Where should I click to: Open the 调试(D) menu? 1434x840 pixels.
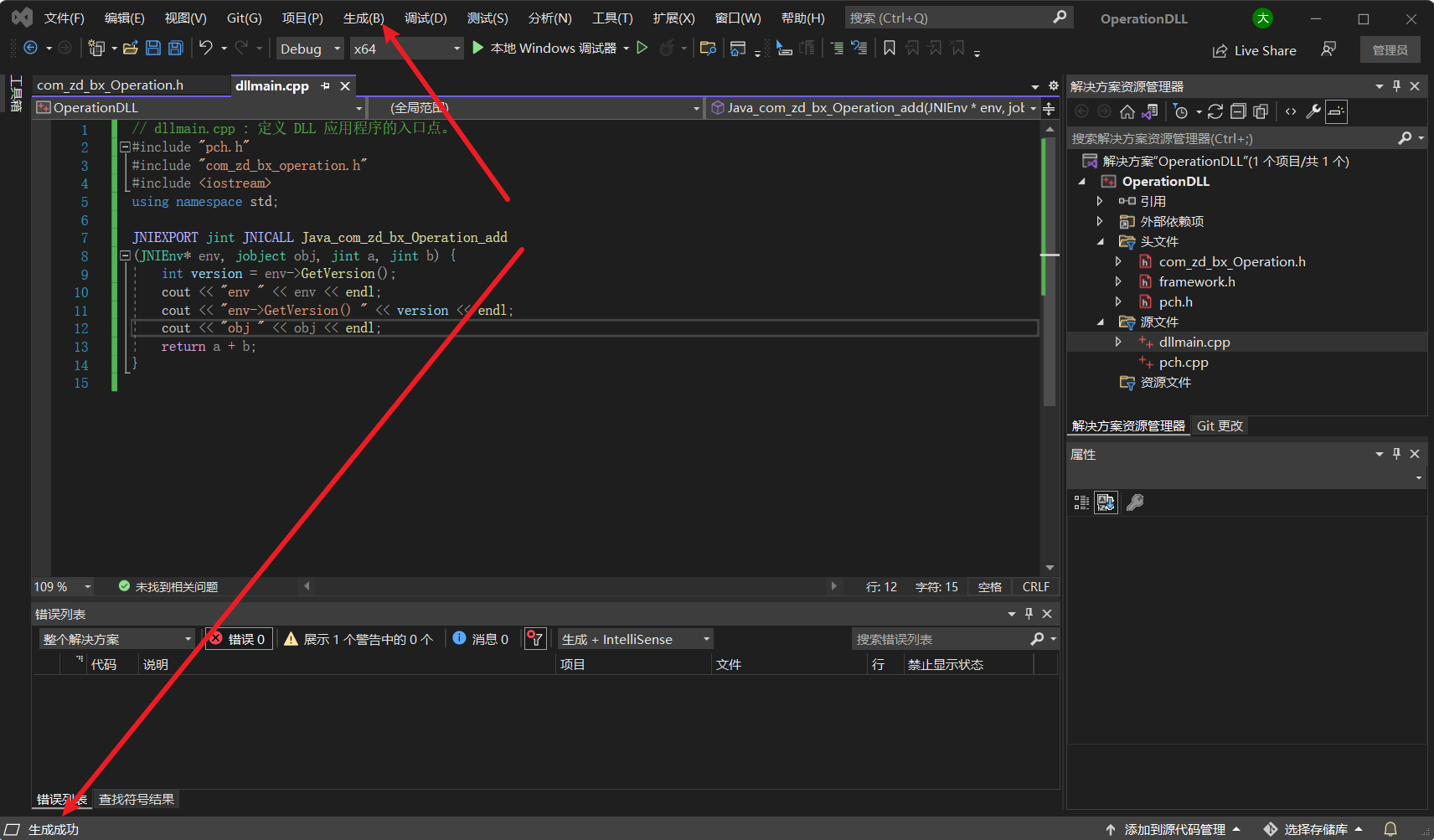pyautogui.click(x=426, y=18)
